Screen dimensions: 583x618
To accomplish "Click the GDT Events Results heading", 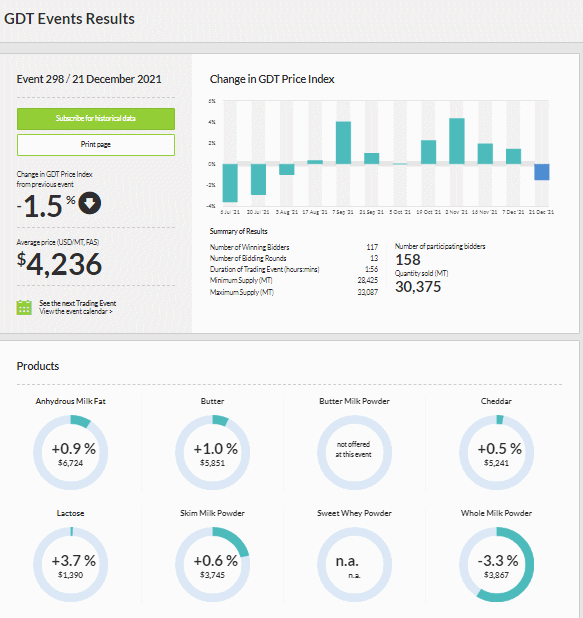I will tap(69, 19).
